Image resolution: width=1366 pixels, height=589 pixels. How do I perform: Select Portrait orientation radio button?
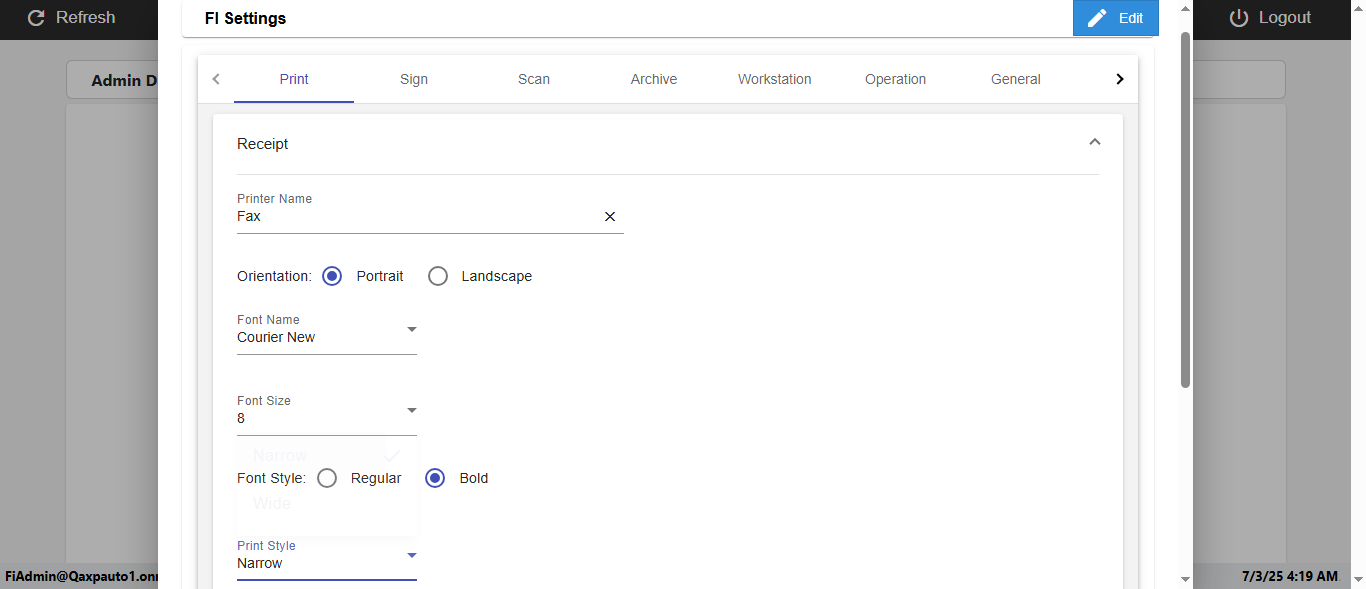[333, 276]
